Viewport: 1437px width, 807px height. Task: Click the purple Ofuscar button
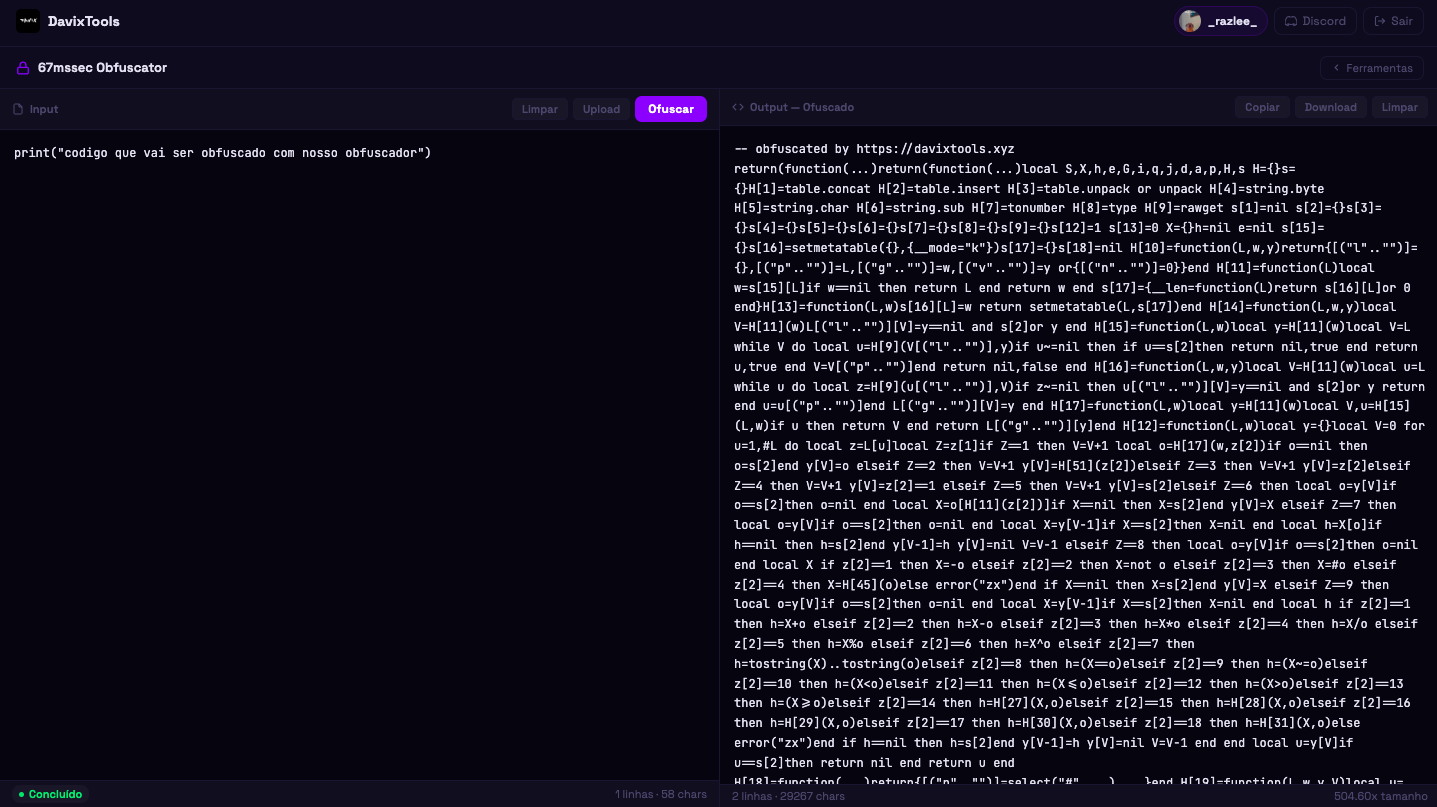671,109
